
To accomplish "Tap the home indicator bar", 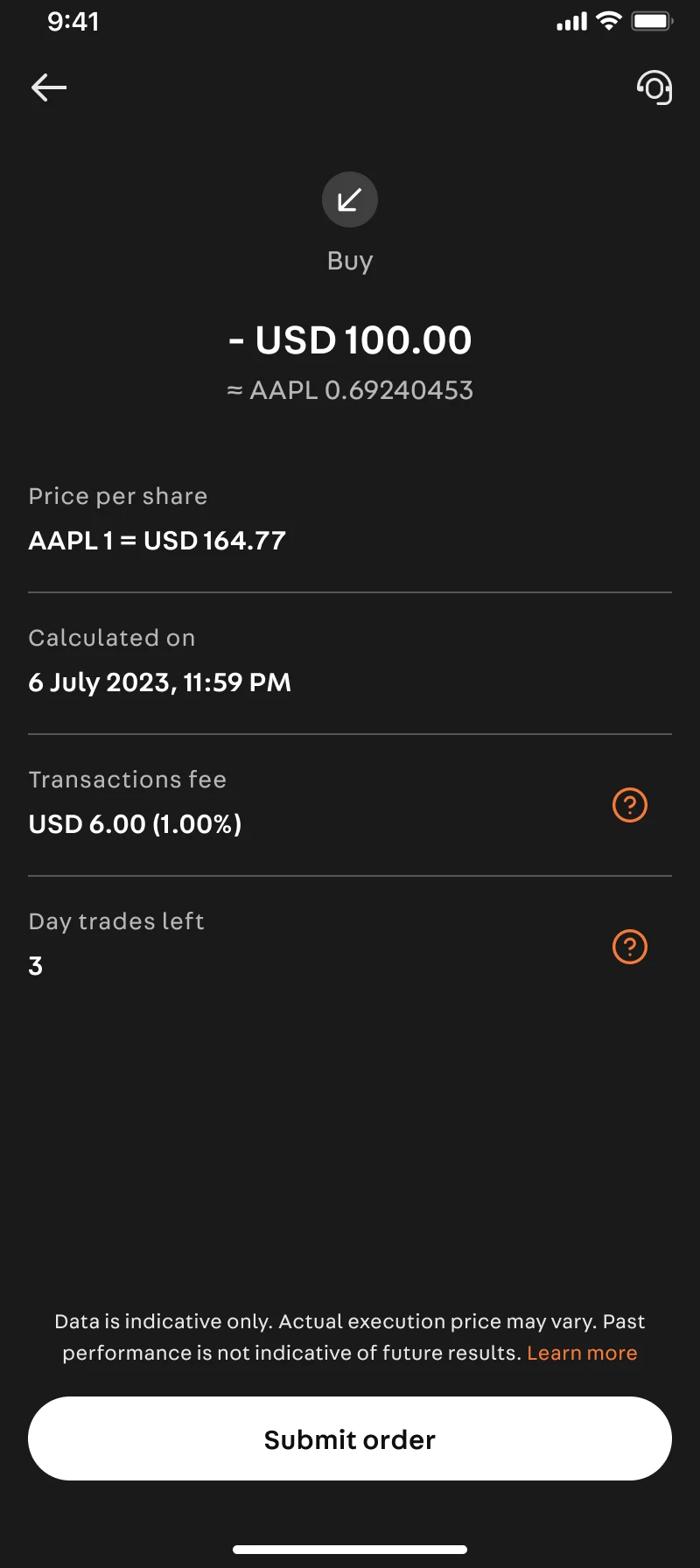I will click(x=350, y=1550).
